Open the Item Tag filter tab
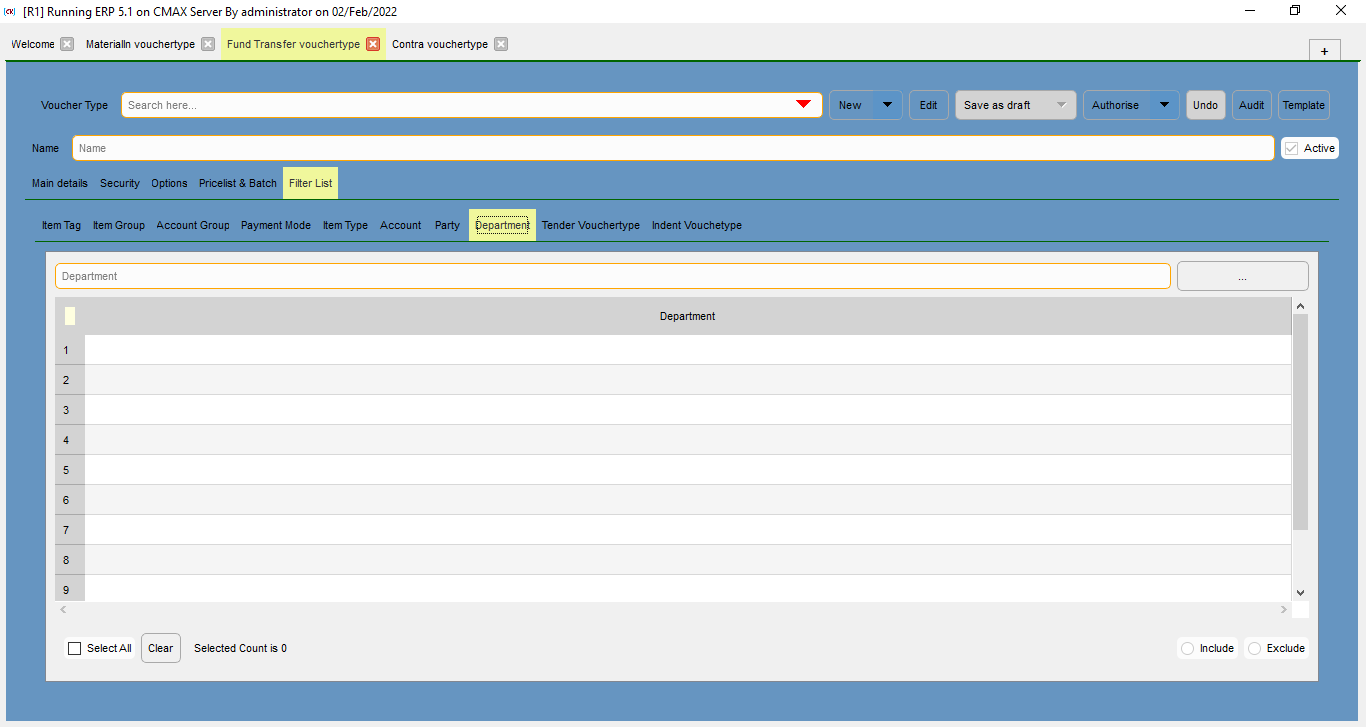 point(61,225)
